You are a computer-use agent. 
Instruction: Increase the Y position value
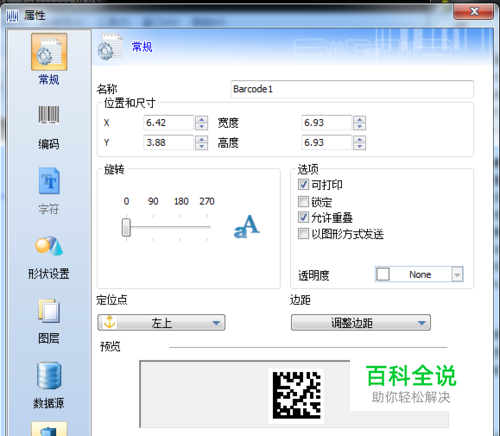click(202, 139)
